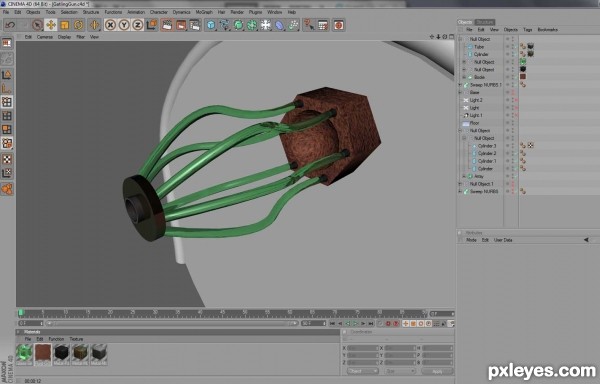Expand the Base object in tree
This screenshot has height=384, width=600.
[460, 93]
